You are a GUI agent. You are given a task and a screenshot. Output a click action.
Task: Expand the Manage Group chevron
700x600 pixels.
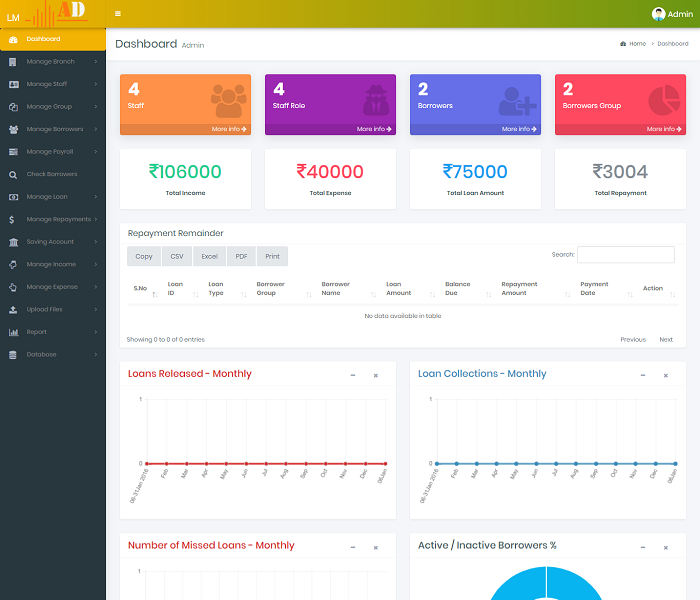coord(96,107)
